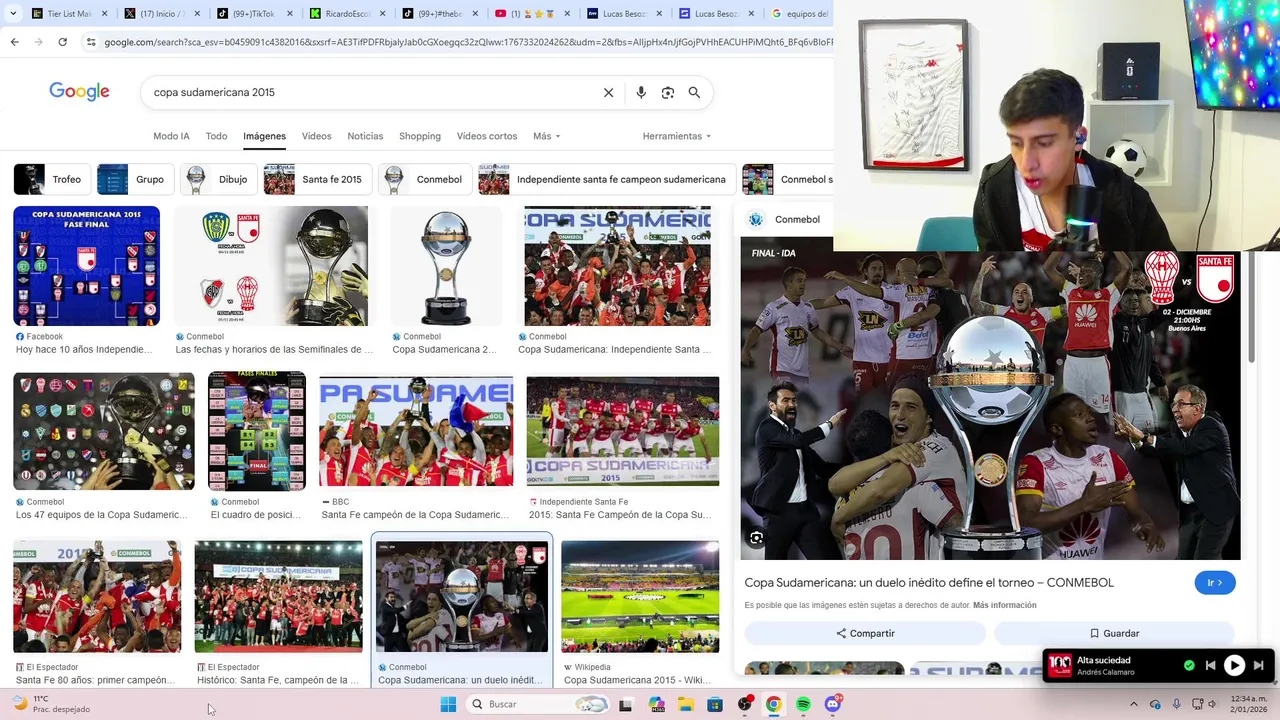Filter images by the Santa fe 2015 chip
The width and height of the screenshot is (1280, 720).
coord(317,179)
